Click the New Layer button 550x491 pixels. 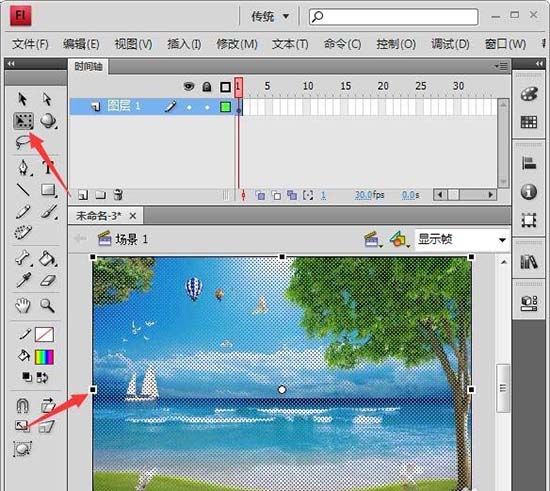83,195
